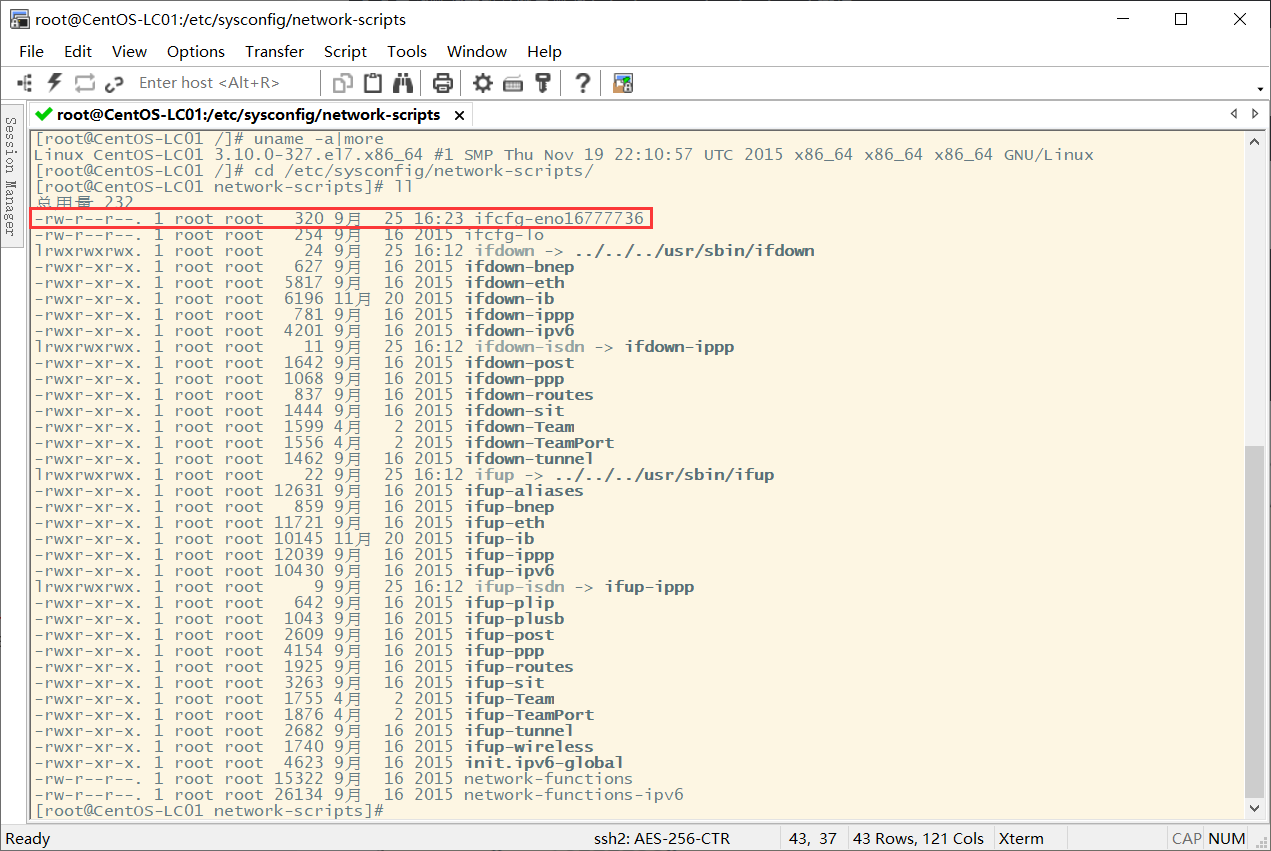This screenshot has height=851, width=1271.
Task: Close the root@CentOS-LC01 session tab
Action: point(460,115)
